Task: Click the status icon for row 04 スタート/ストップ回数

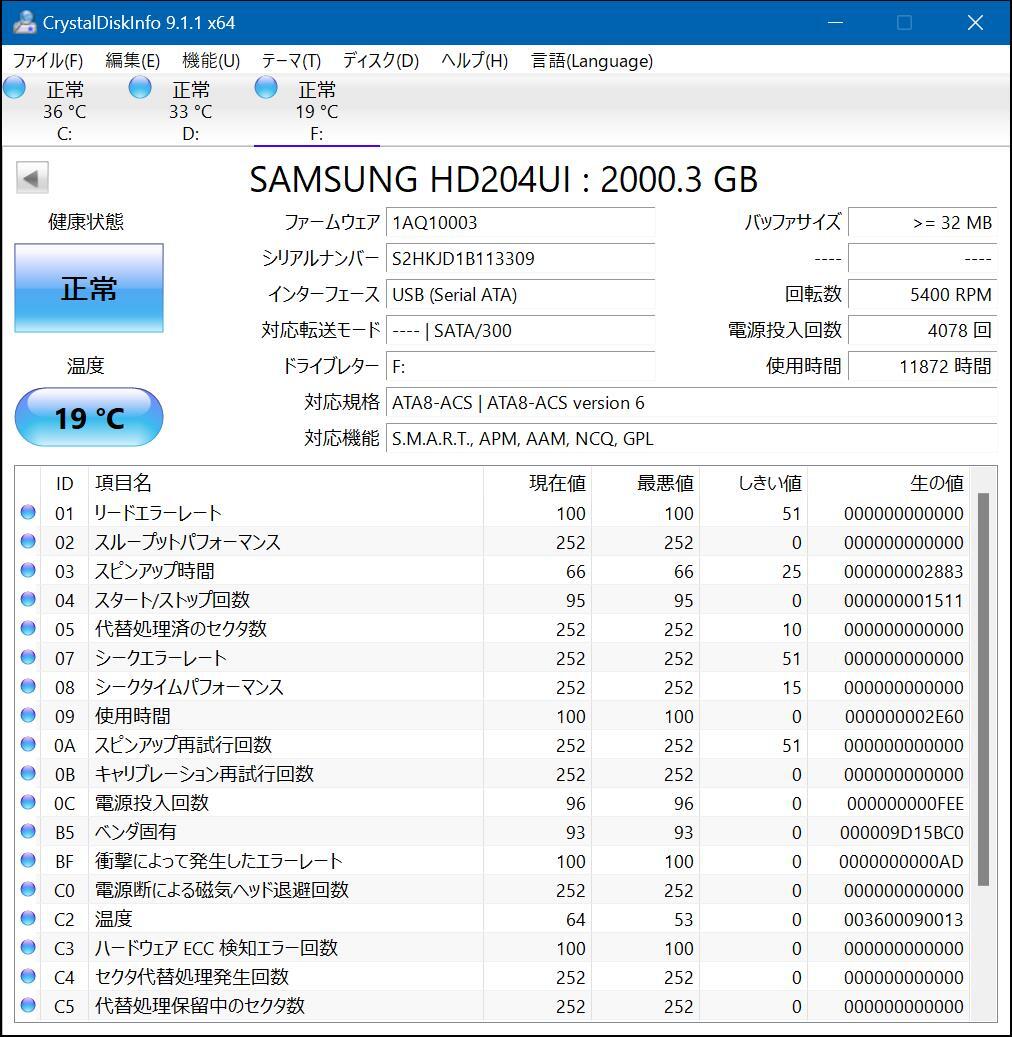Action: click(28, 599)
